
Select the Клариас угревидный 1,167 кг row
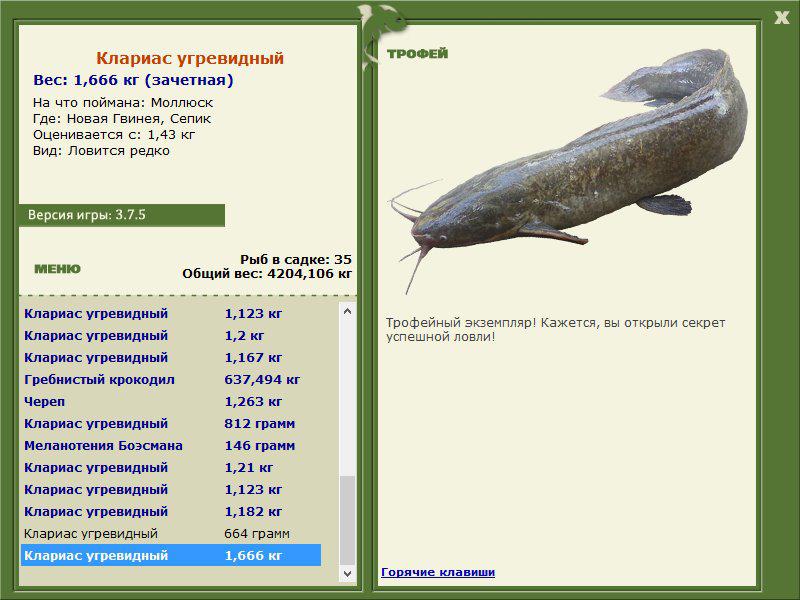click(171, 358)
